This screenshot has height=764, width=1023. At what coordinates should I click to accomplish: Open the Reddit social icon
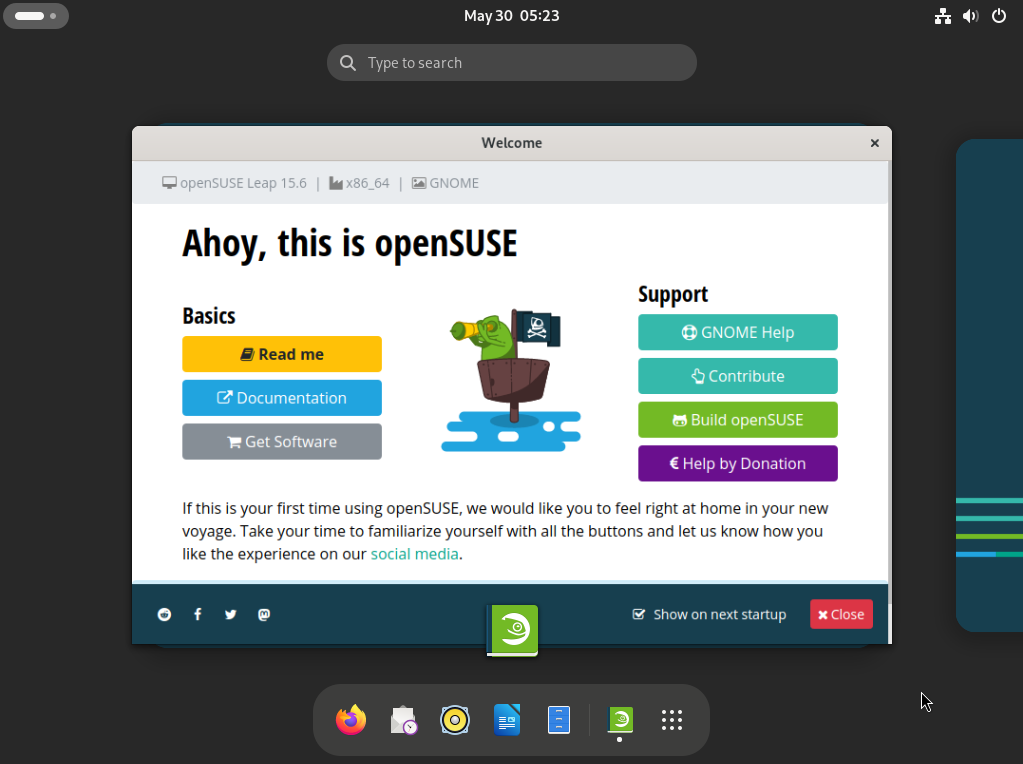pos(165,614)
